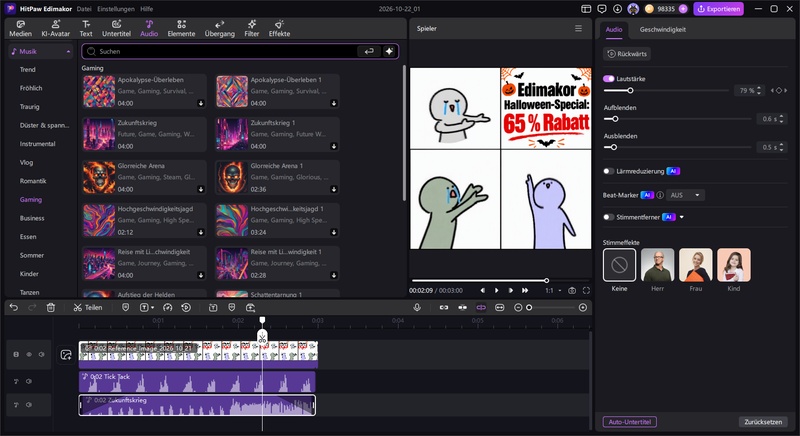
Task: Adjust the Lautstärke 79% stepper arrows
Action: (759, 90)
